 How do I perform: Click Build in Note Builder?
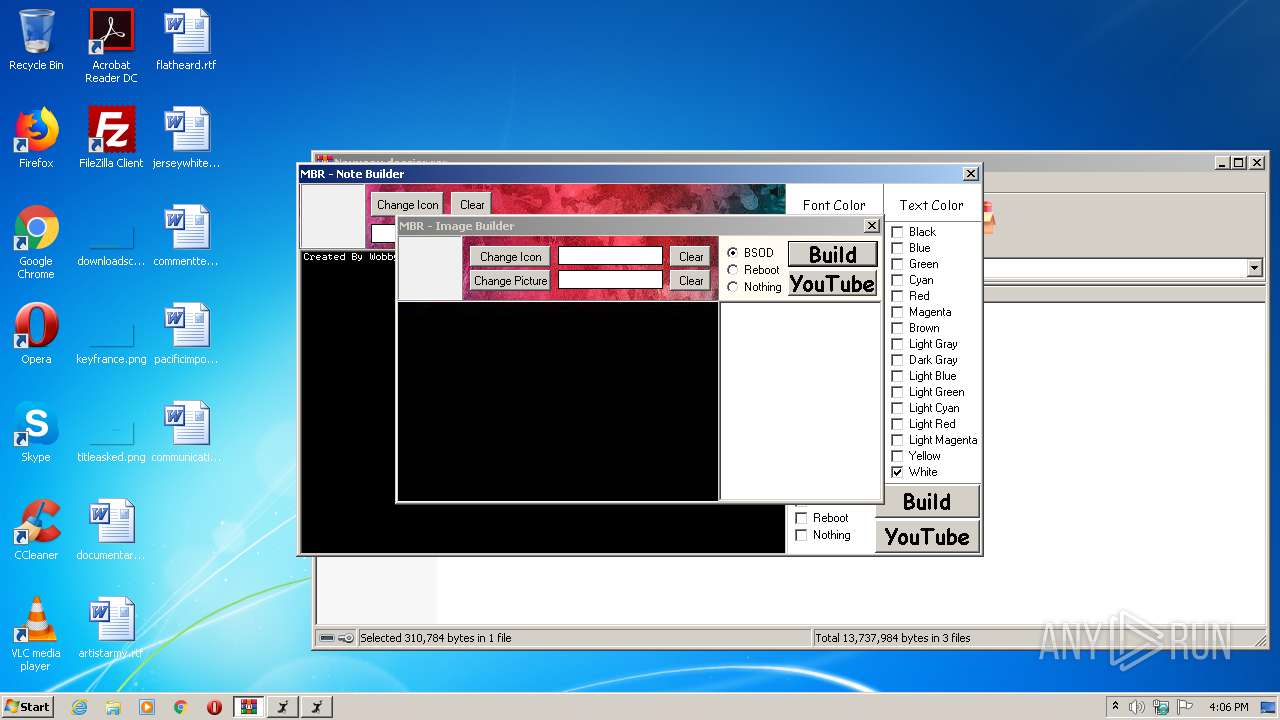click(x=926, y=501)
